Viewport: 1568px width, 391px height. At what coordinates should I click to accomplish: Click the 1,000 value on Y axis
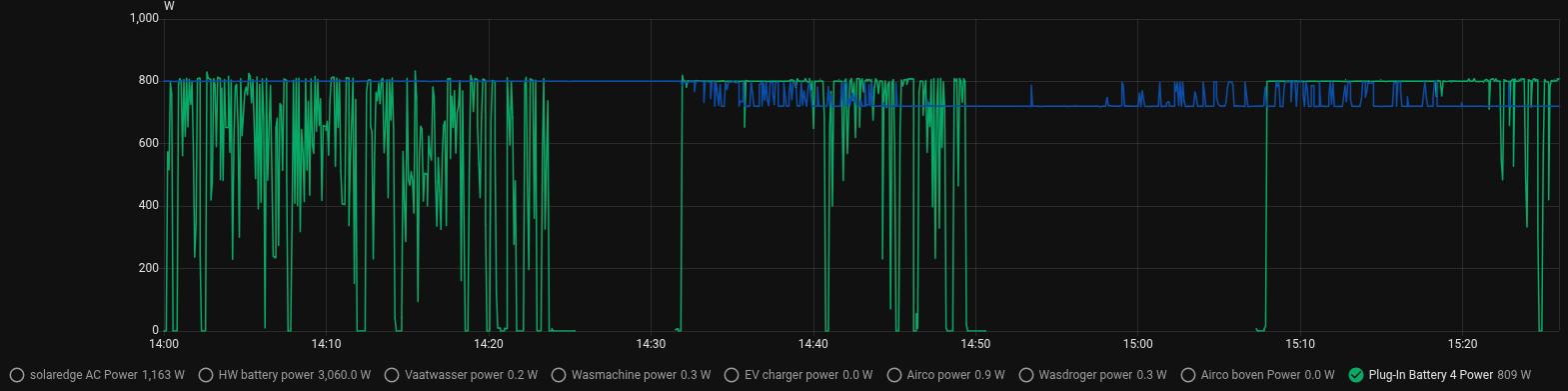point(144,18)
